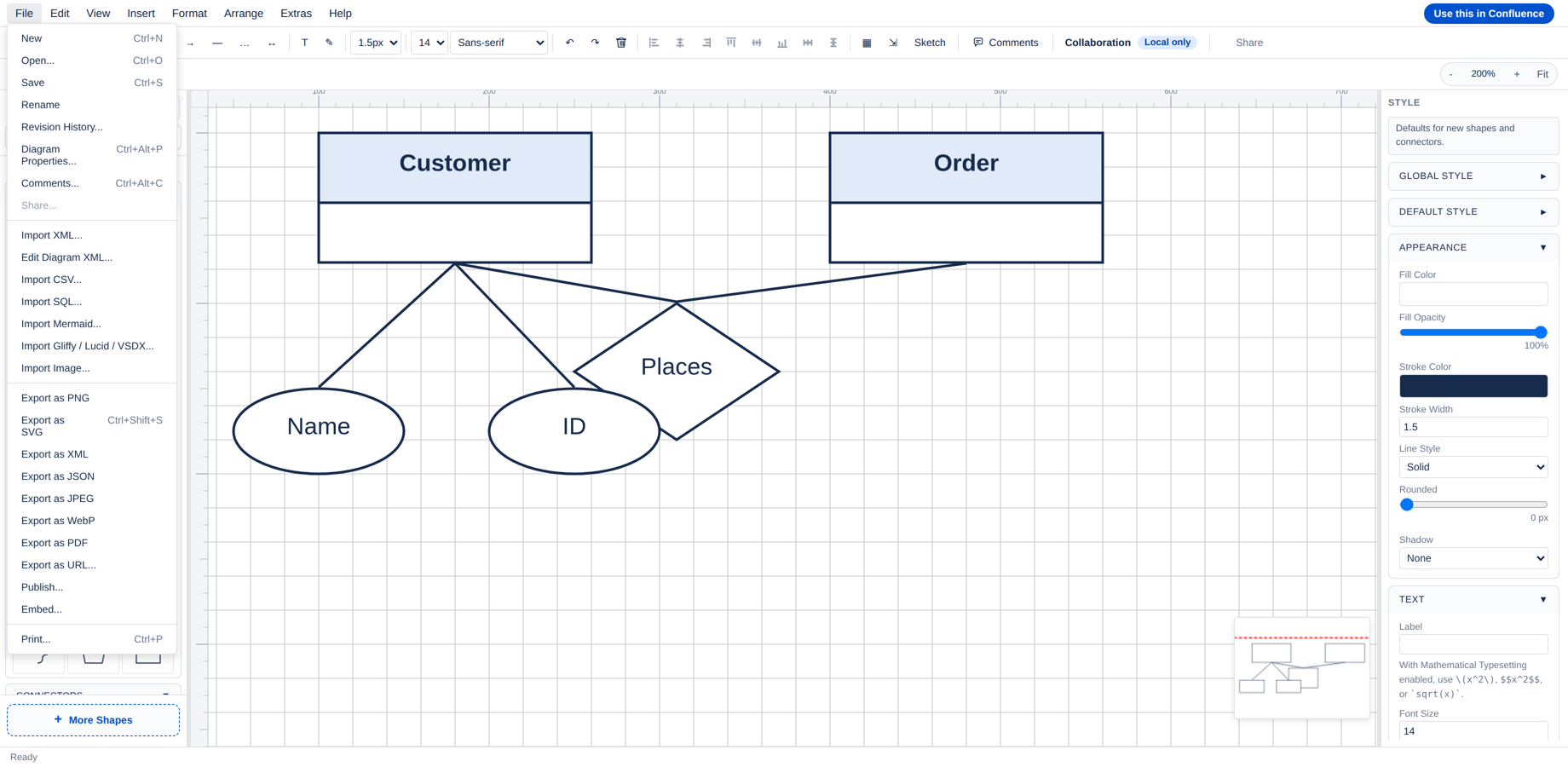Choose Export as PDF
Image resolution: width=1568 pixels, height=767 pixels.
(92, 543)
